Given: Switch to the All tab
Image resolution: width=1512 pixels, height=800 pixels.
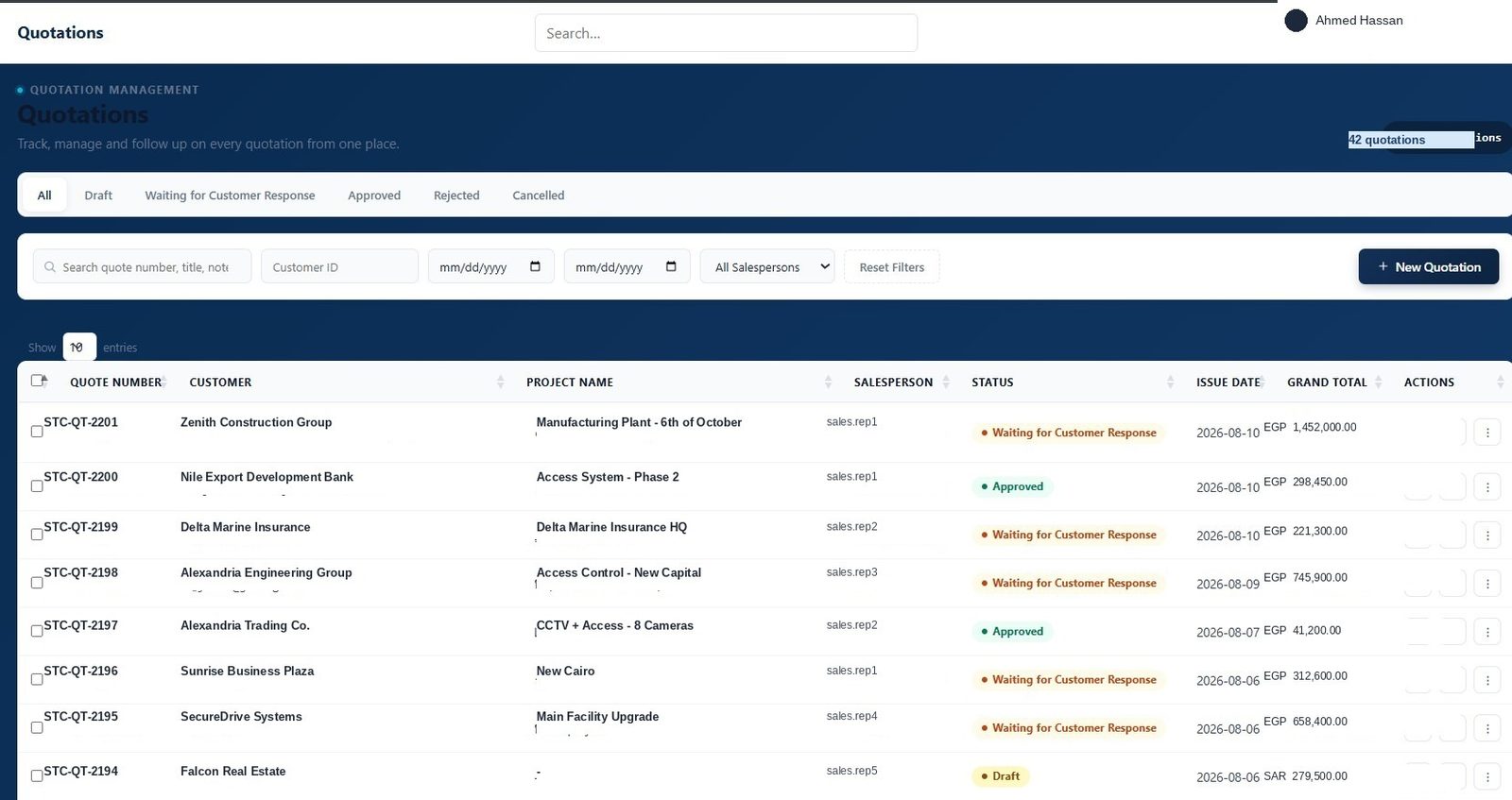Looking at the screenshot, I should (44, 196).
